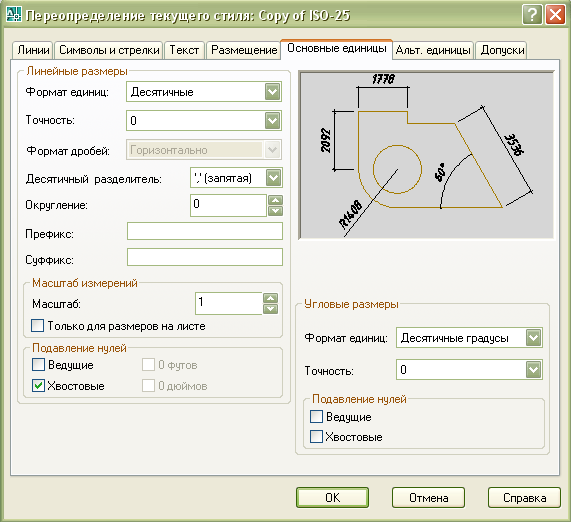
Task: Click the Масштаб value field
Action: click(229, 303)
